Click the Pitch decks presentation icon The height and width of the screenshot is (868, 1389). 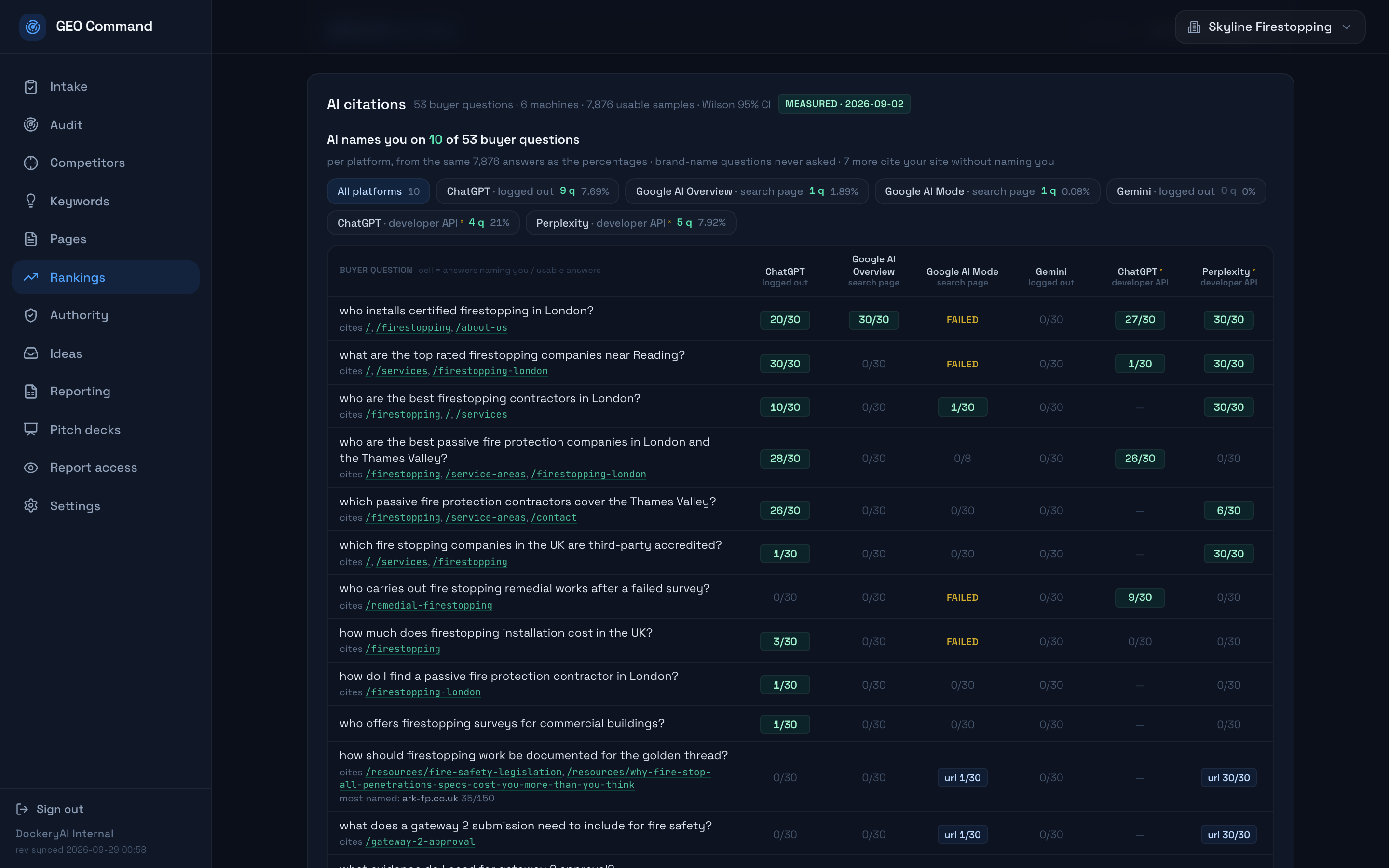31,429
